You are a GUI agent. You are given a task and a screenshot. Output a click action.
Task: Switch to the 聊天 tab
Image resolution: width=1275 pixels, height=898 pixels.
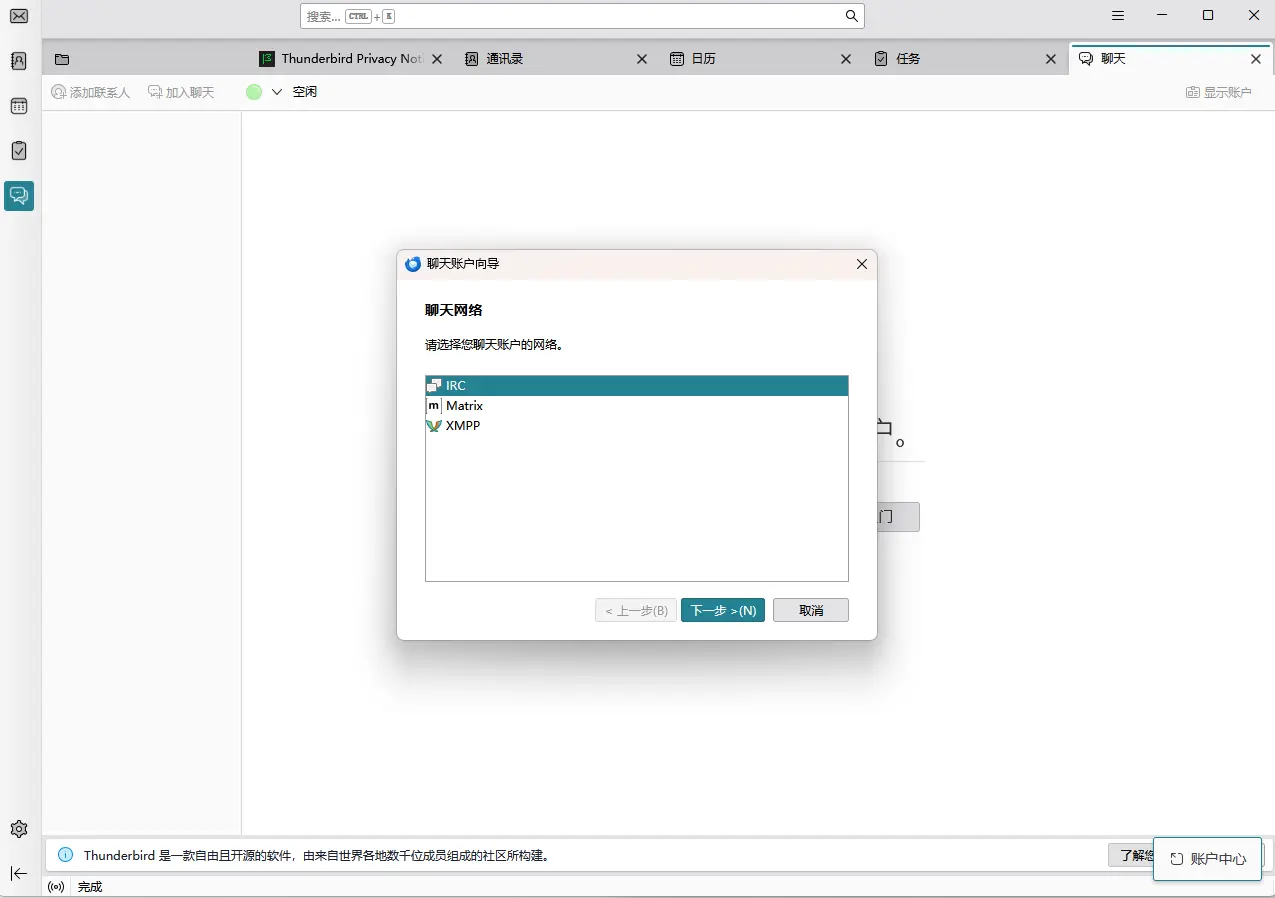pos(1171,59)
